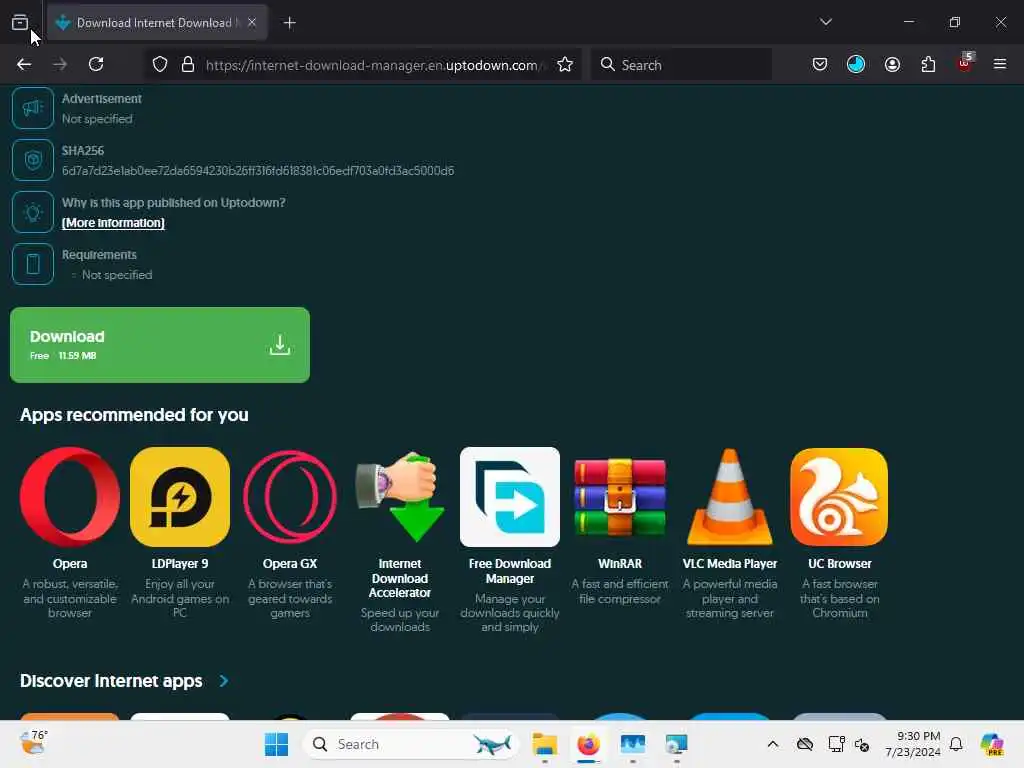Switch to Firefox in taskbar

pos(588,744)
